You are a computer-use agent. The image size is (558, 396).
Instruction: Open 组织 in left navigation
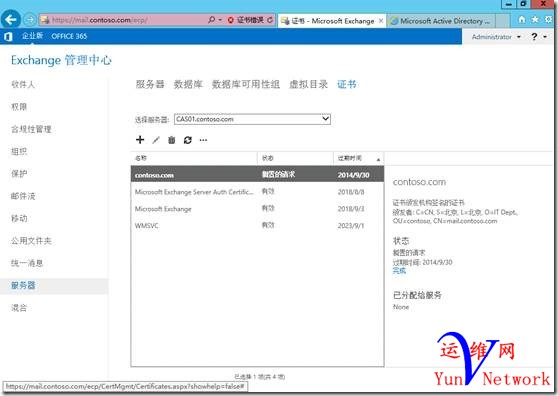point(19,152)
